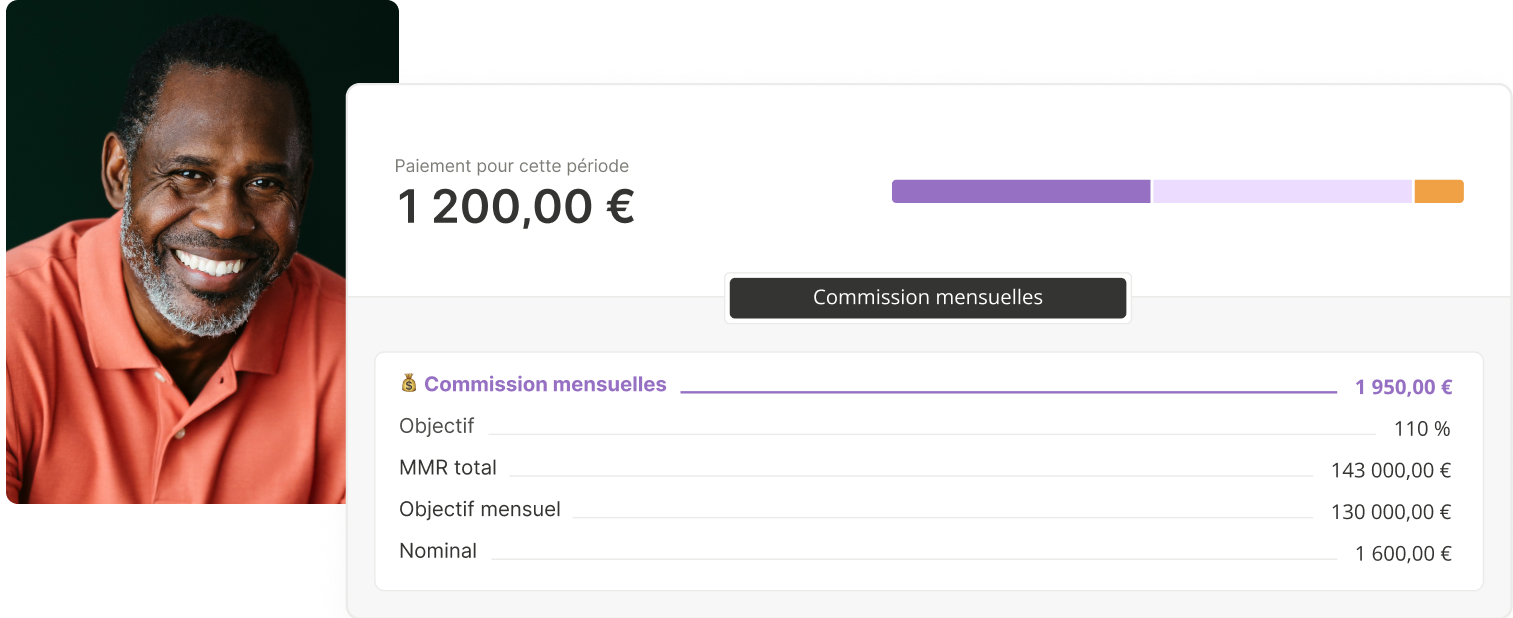Select the Nominal row label

438,550
